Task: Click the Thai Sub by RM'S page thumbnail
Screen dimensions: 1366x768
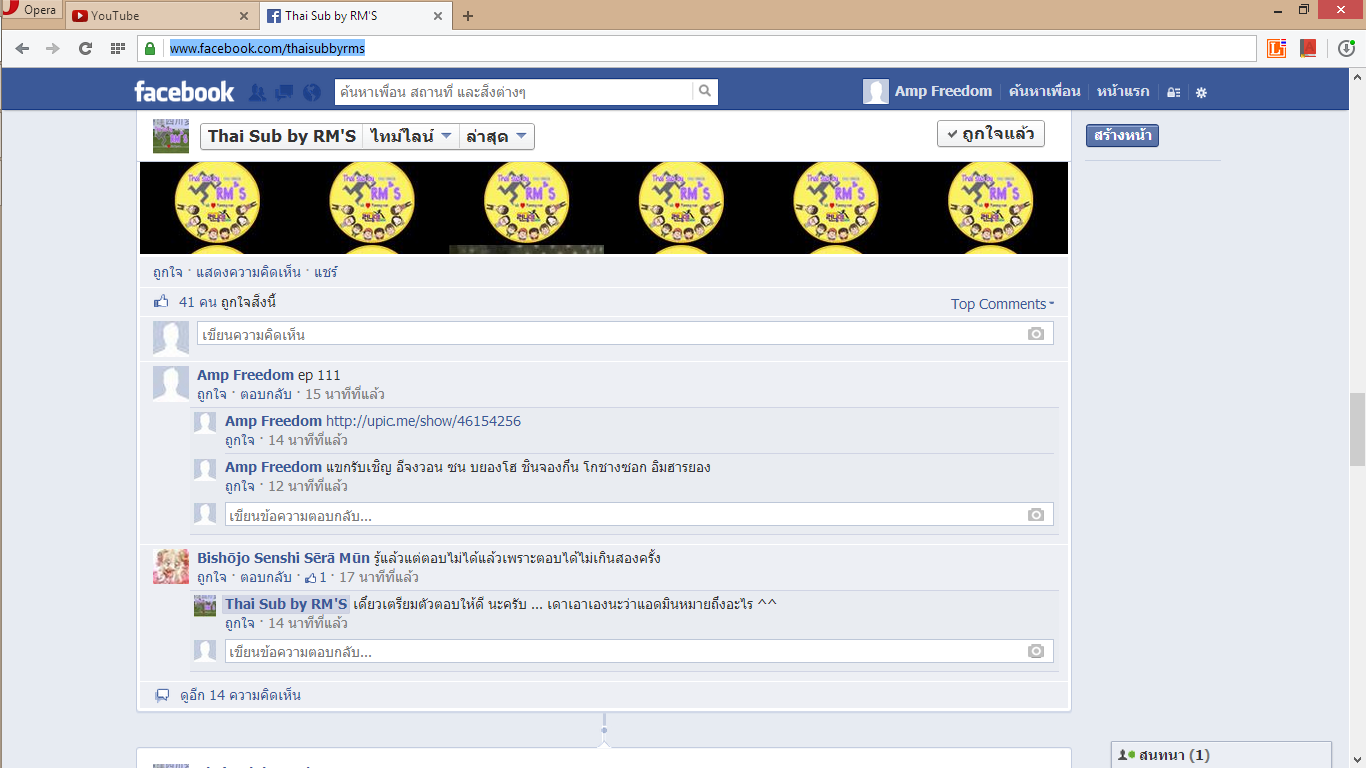Action: click(x=171, y=136)
